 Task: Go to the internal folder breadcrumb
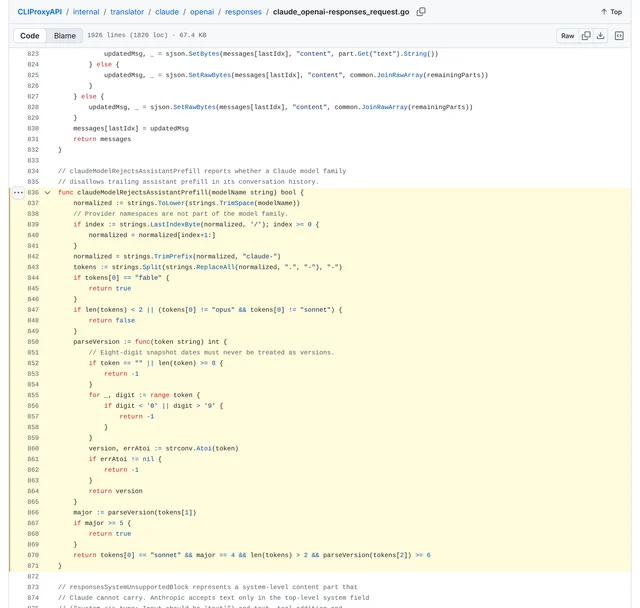click(x=86, y=12)
